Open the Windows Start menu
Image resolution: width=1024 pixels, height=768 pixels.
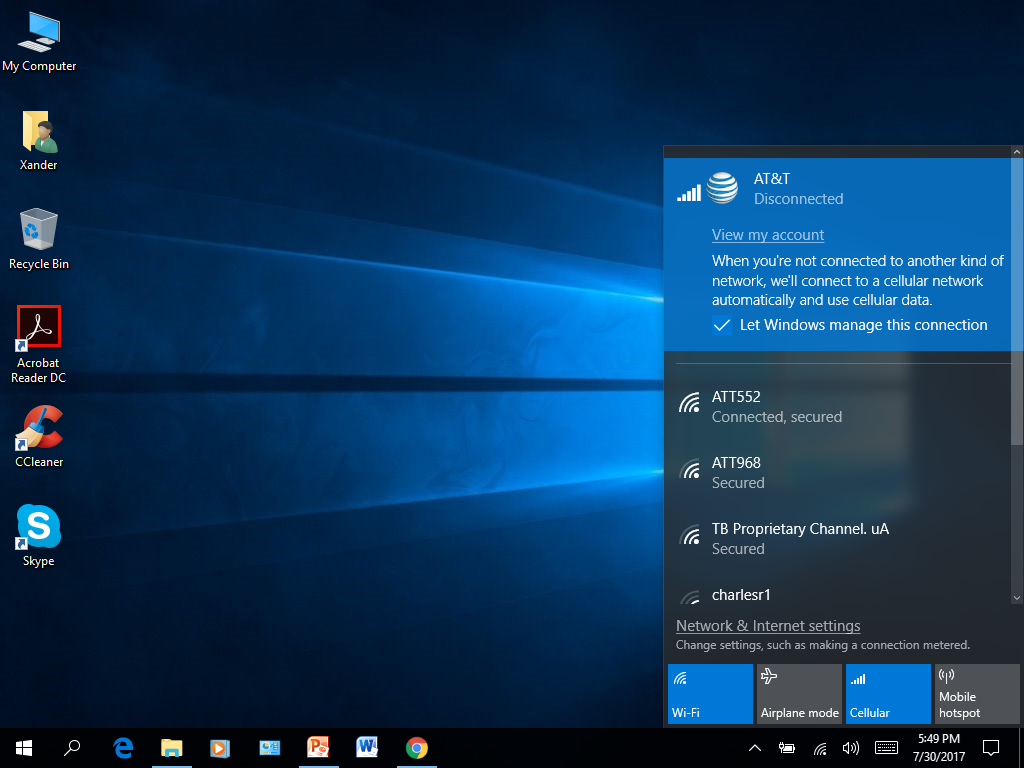24,748
